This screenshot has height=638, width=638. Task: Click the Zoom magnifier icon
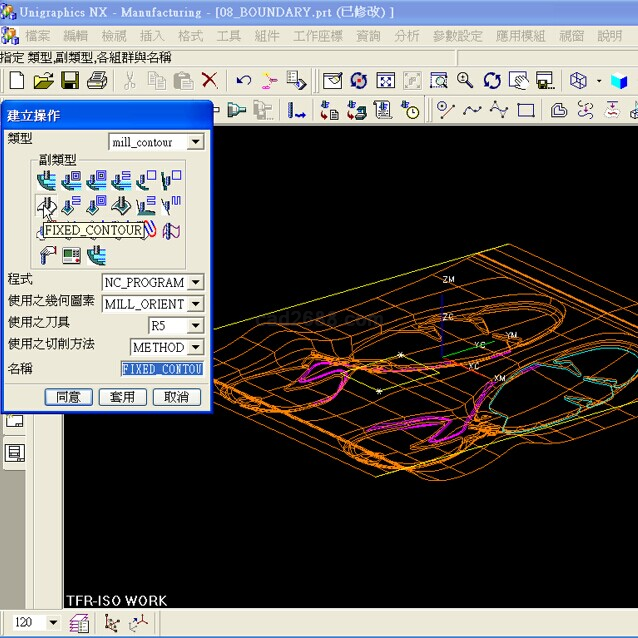(465, 81)
